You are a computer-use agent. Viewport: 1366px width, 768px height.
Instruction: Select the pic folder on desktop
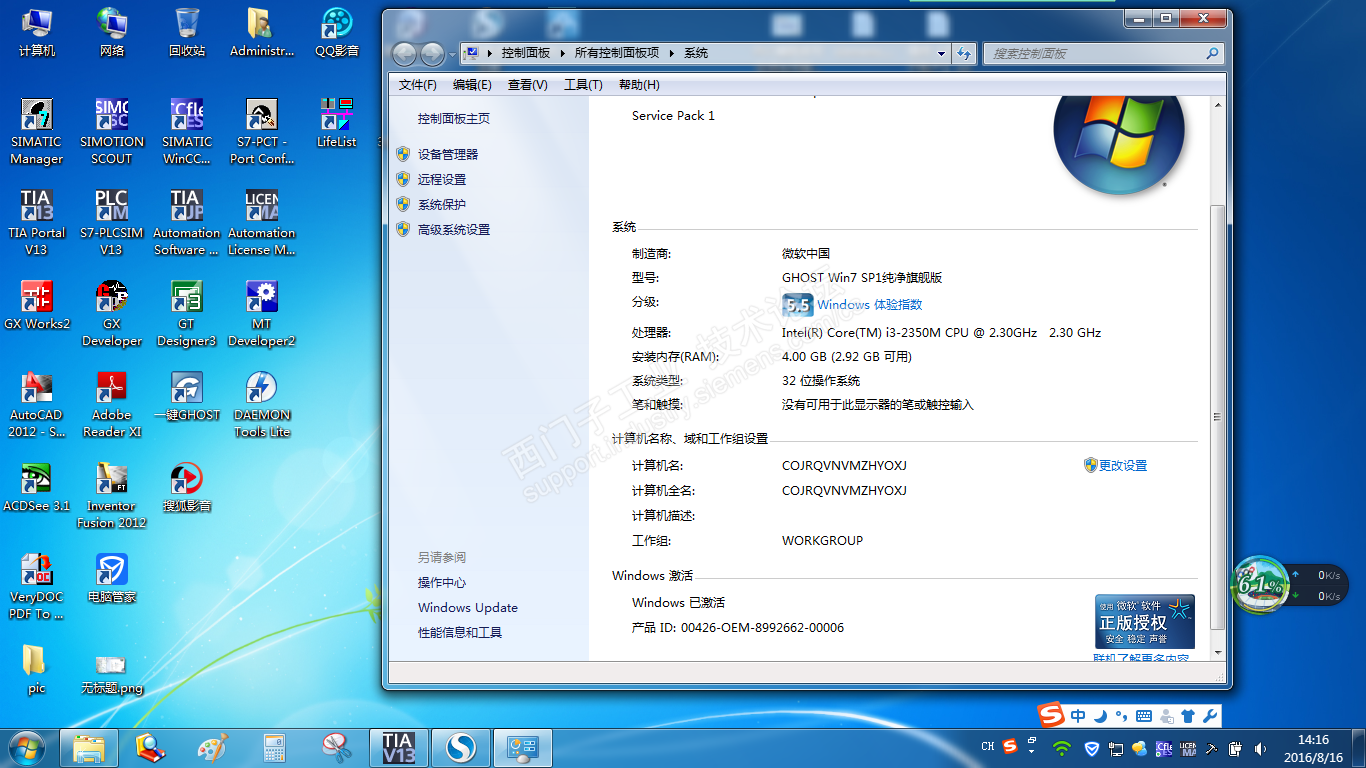37,669
